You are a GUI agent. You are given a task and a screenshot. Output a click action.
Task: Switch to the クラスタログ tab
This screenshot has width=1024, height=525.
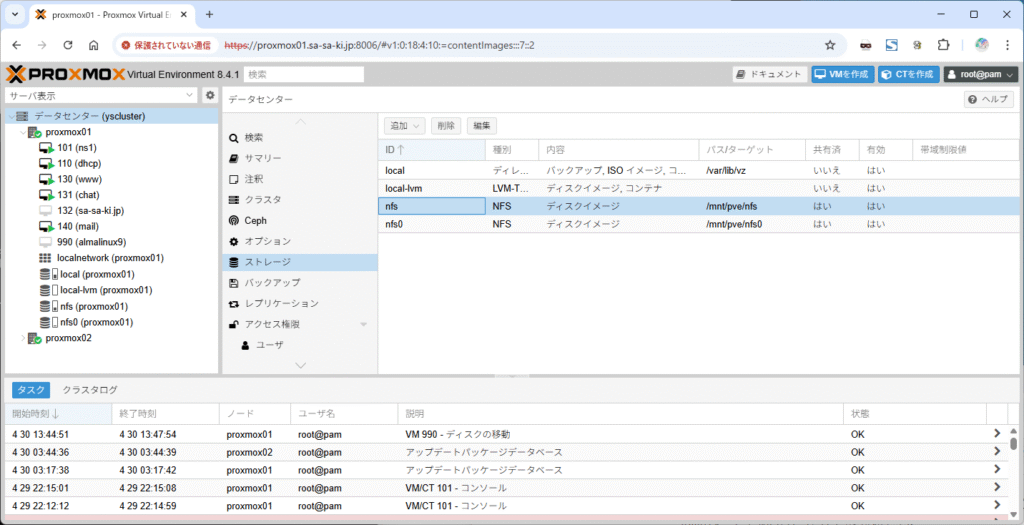[90, 390]
